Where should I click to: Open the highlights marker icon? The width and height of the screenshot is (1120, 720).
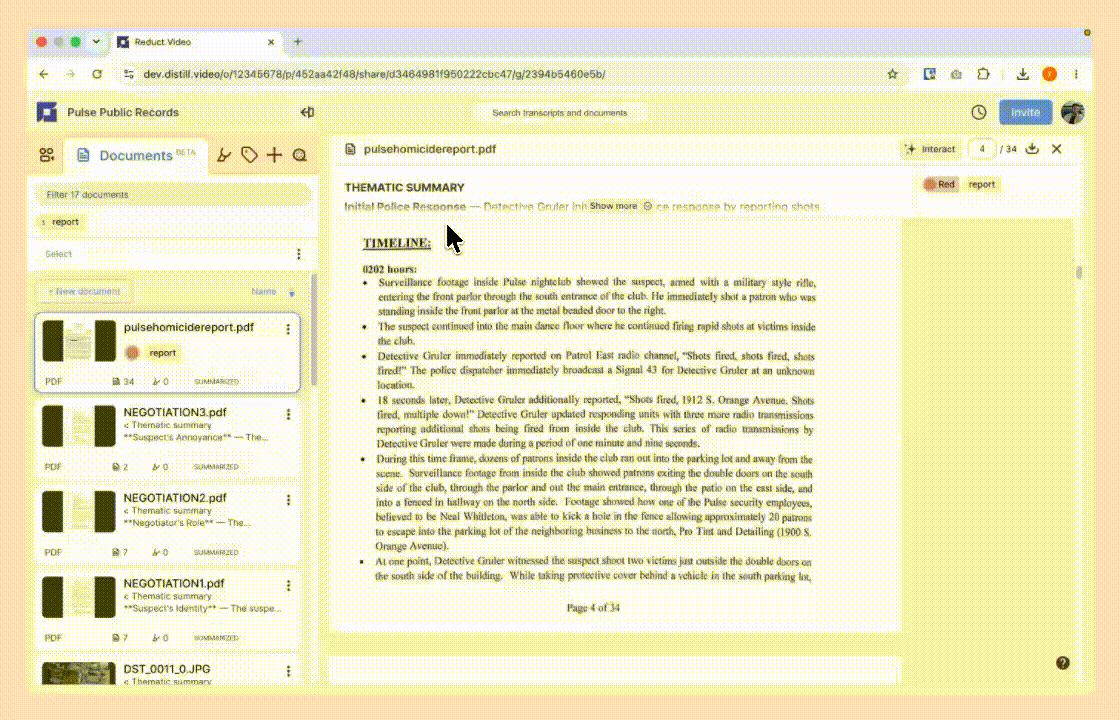(x=224, y=155)
